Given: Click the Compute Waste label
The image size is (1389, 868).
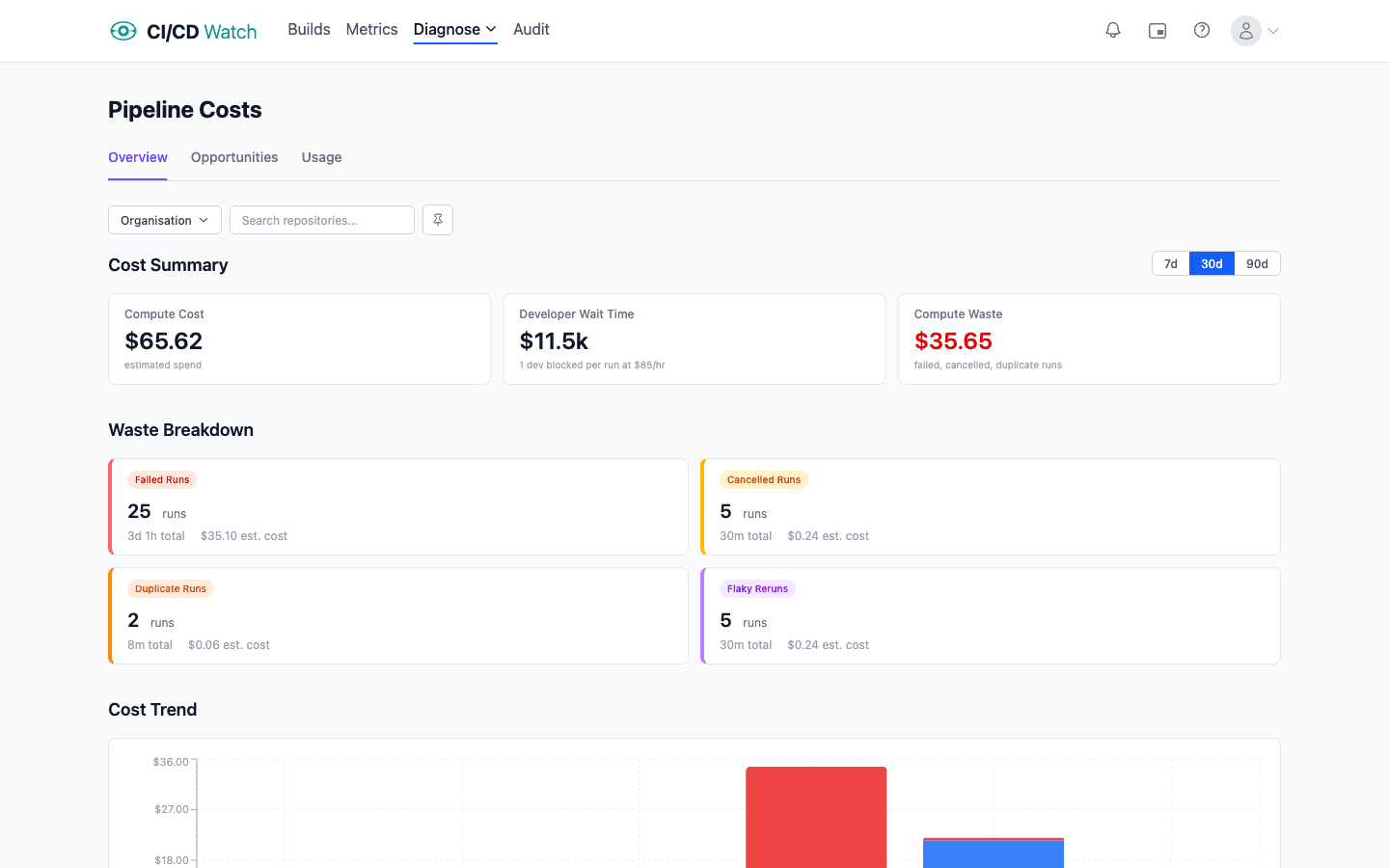Looking at the screenshot, I should click(959, 314).
